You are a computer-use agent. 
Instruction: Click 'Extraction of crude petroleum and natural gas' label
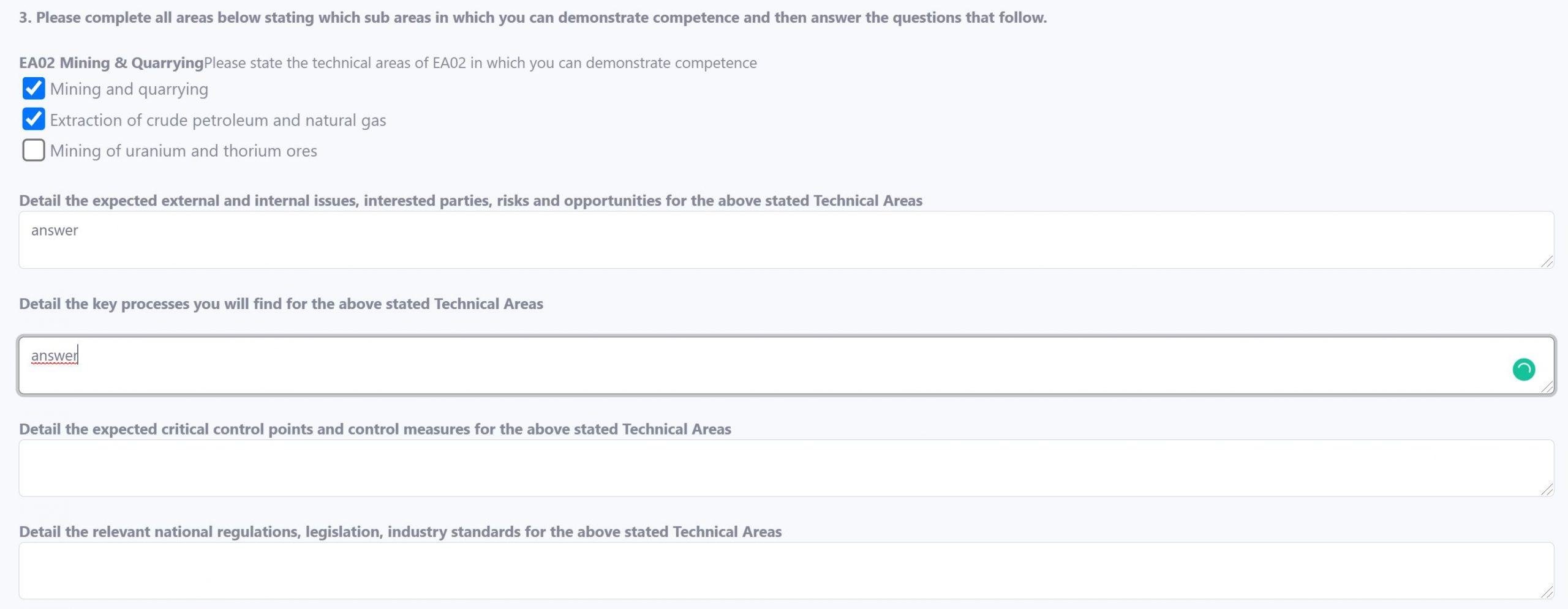tap(218, 121)
